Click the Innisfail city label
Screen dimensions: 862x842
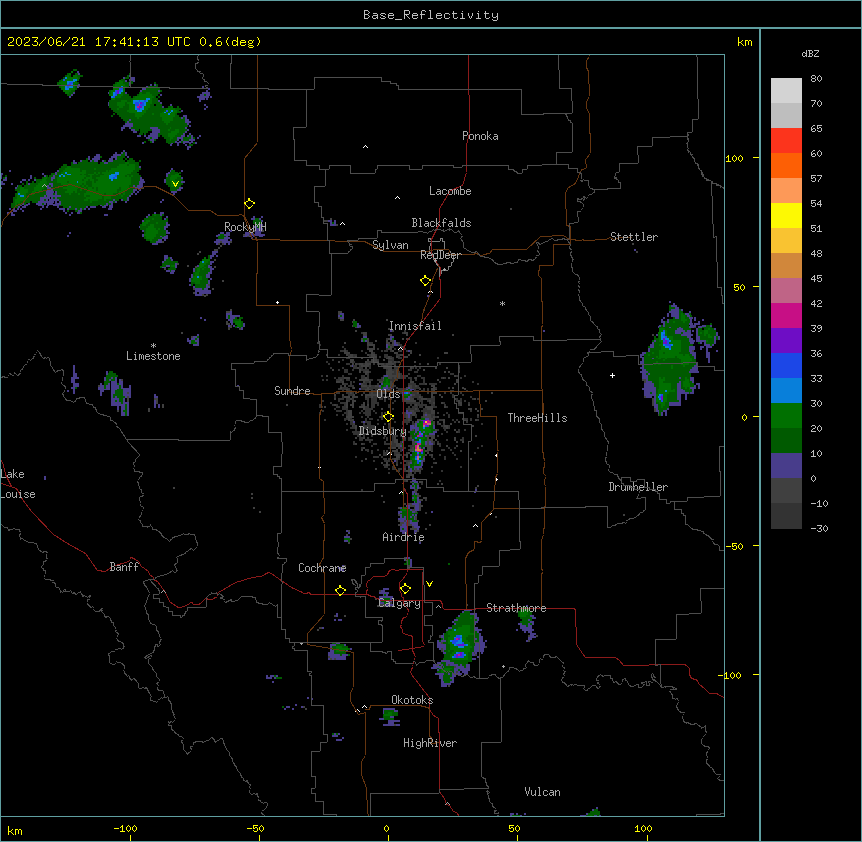click(415, 326)
